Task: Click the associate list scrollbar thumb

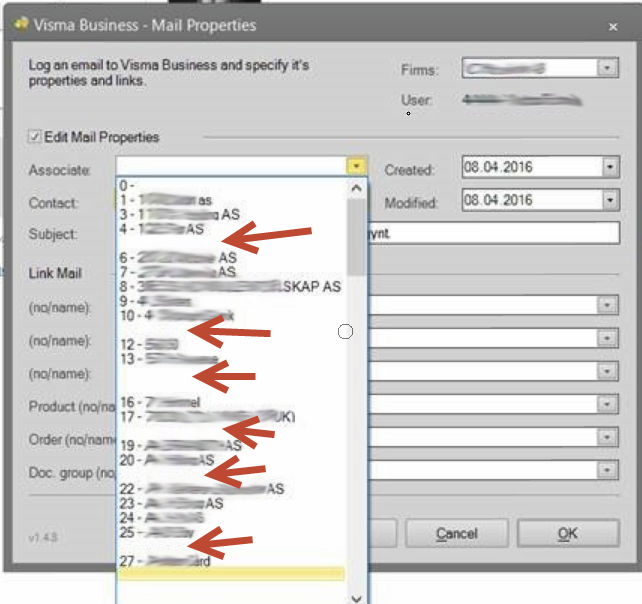Action: pos(356,237)
